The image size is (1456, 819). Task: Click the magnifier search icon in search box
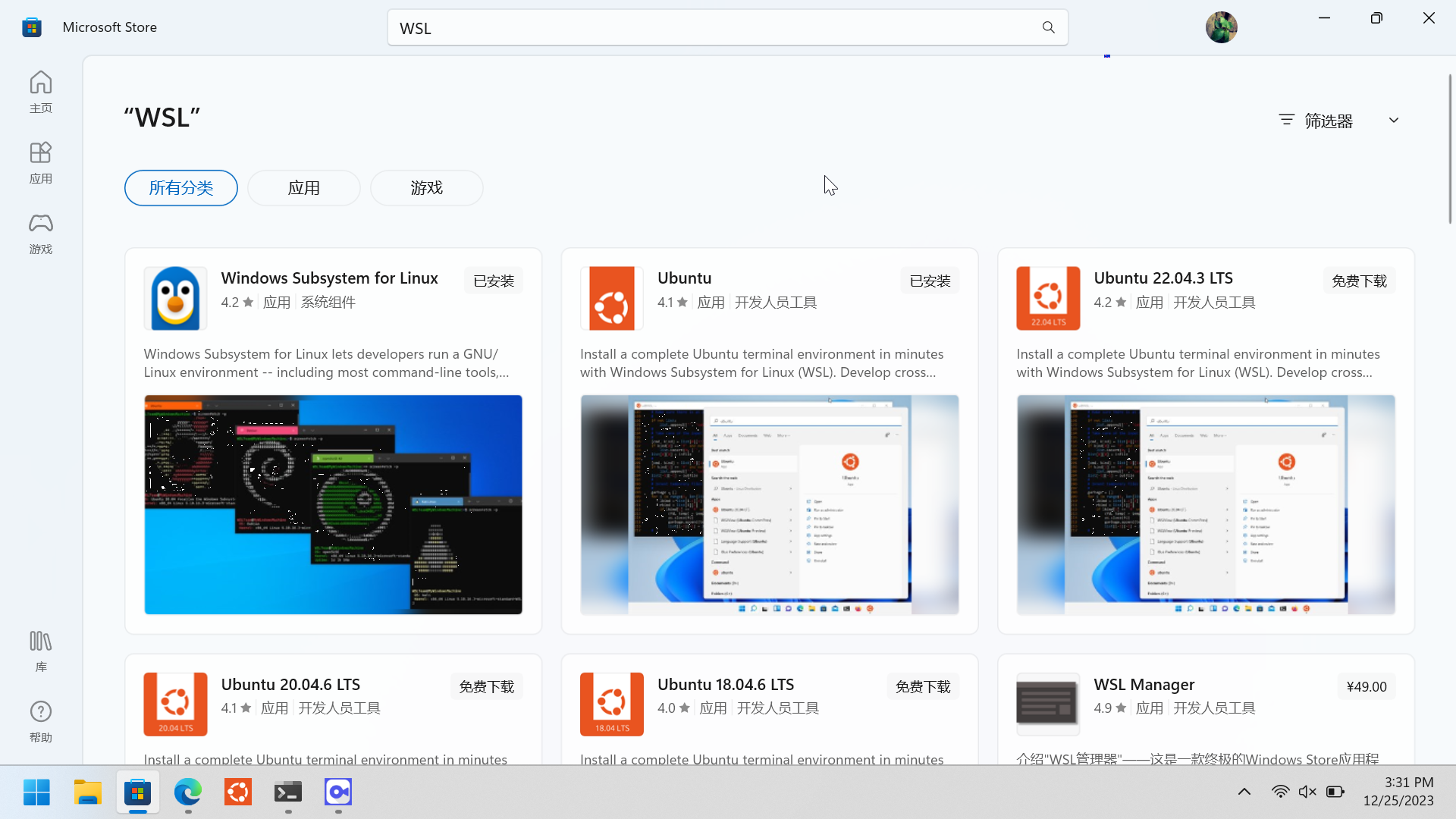(x=1049, y=28)
